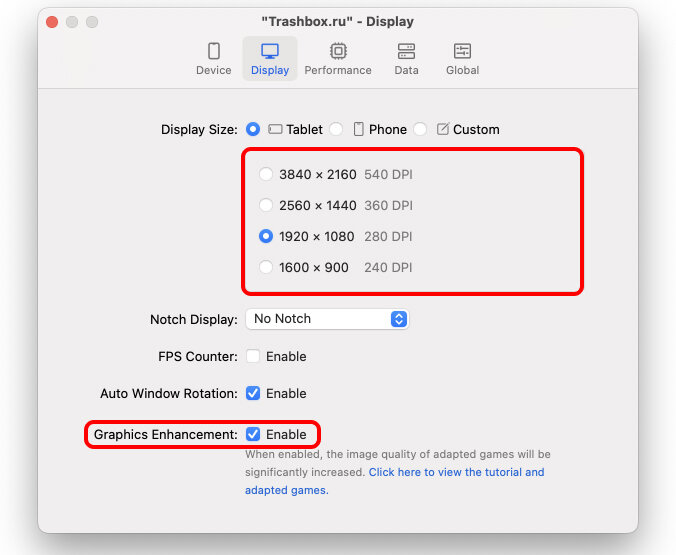Click the Custom edit icon
676x555 pixels.
pos(443,129)
